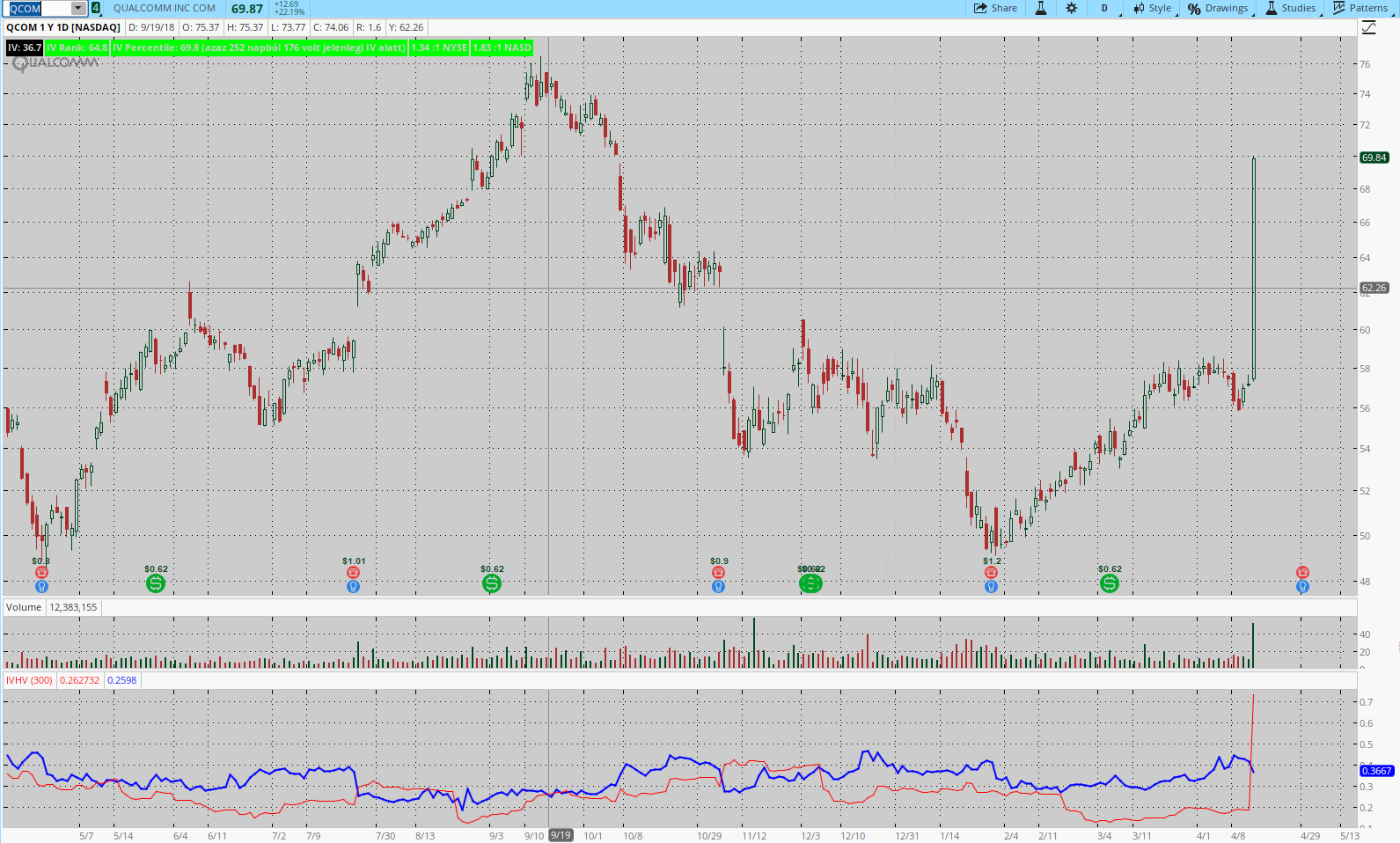Viewport: 1400px width, 843px height.
Task: Click the earnings phone icon labeled $1.01
Action: pos(353,572)
